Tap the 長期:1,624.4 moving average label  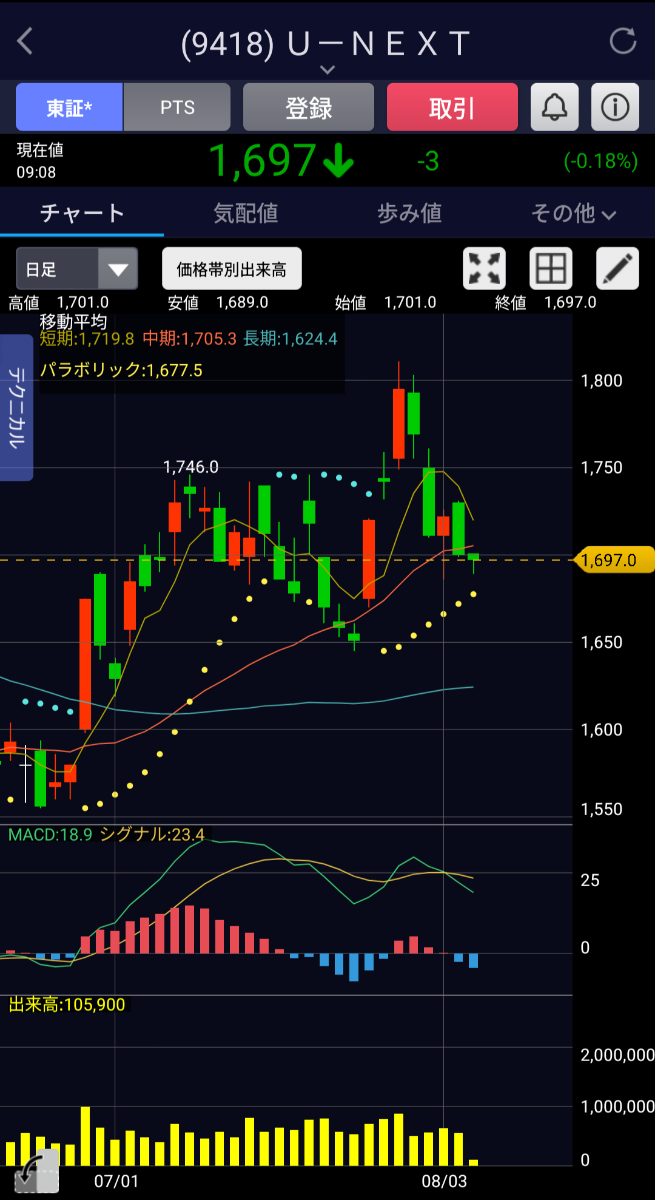[x=290, y=339]
